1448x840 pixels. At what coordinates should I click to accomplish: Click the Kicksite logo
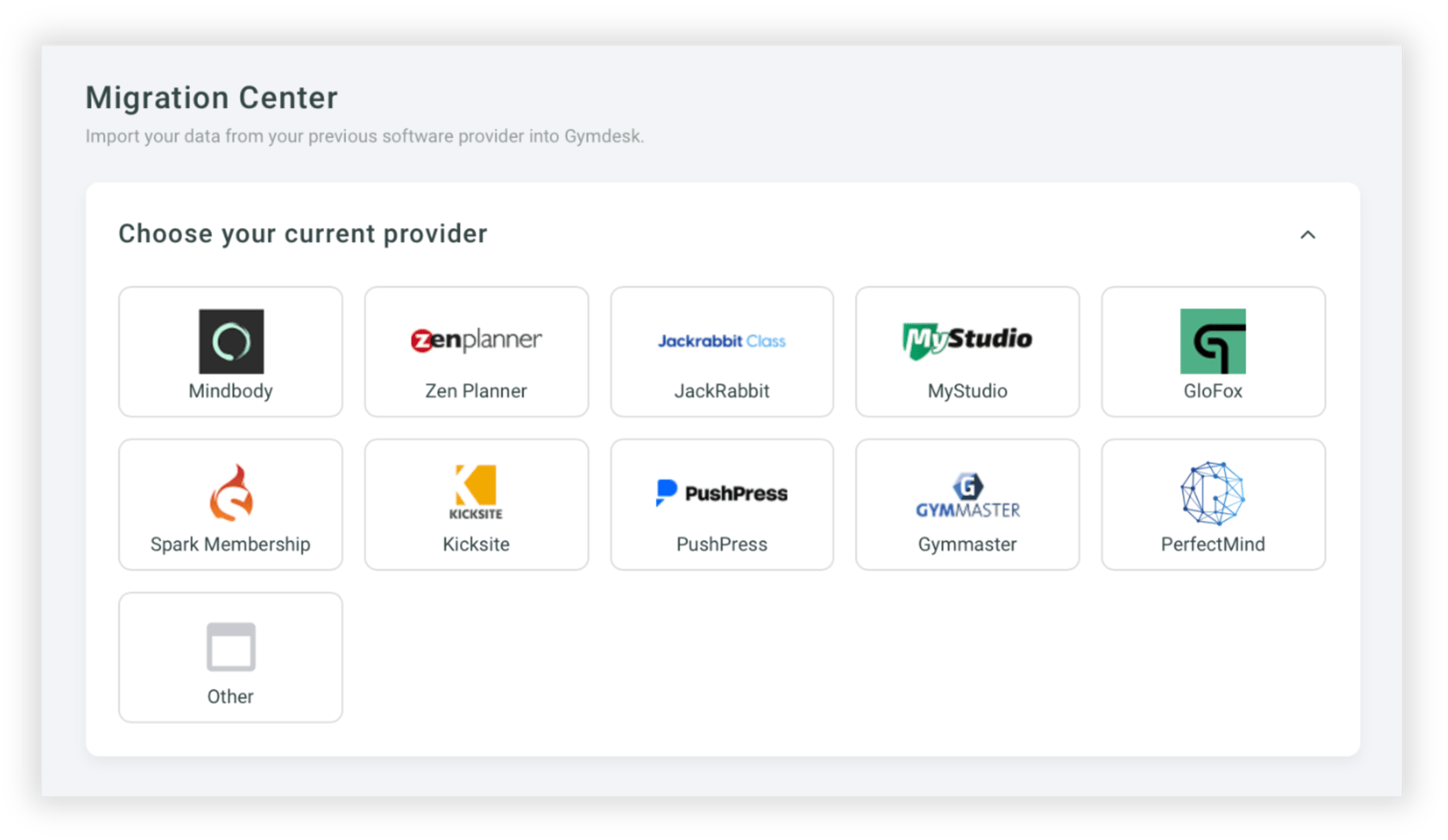475,493
